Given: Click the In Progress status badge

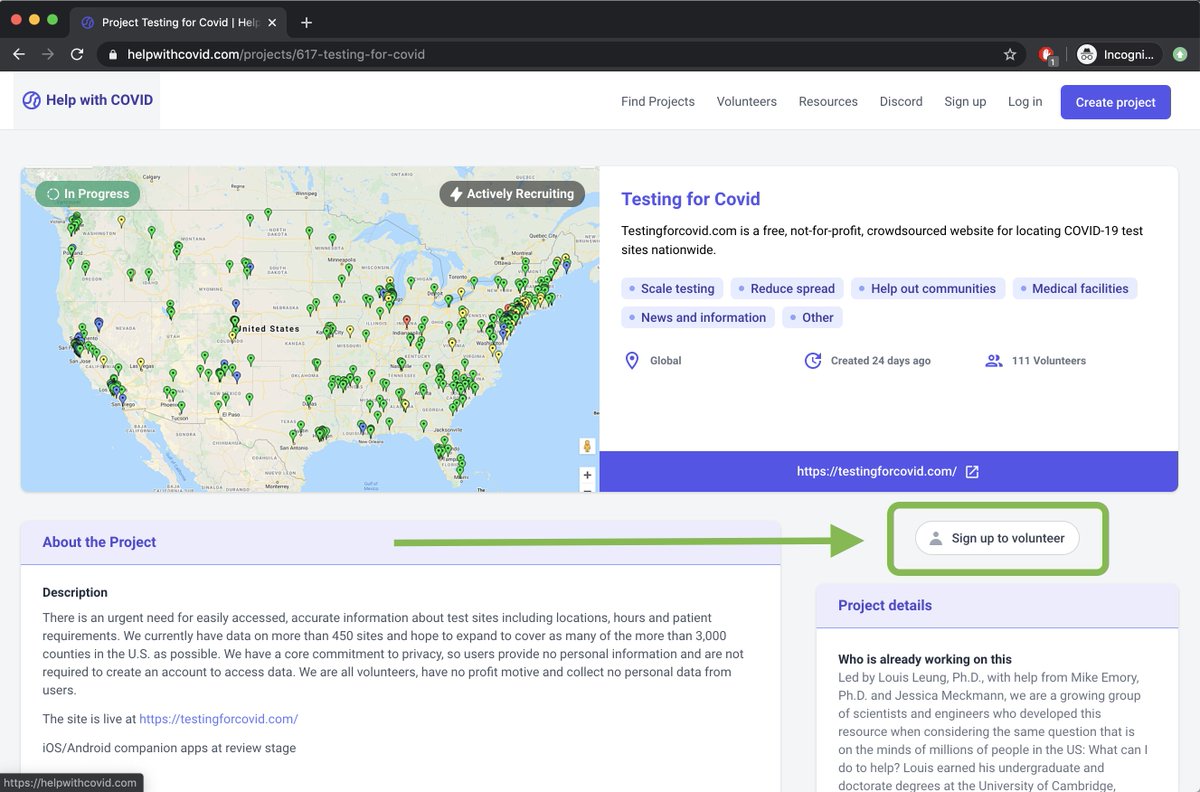Looking at the screenshot, I should click(x=88, y=194).
